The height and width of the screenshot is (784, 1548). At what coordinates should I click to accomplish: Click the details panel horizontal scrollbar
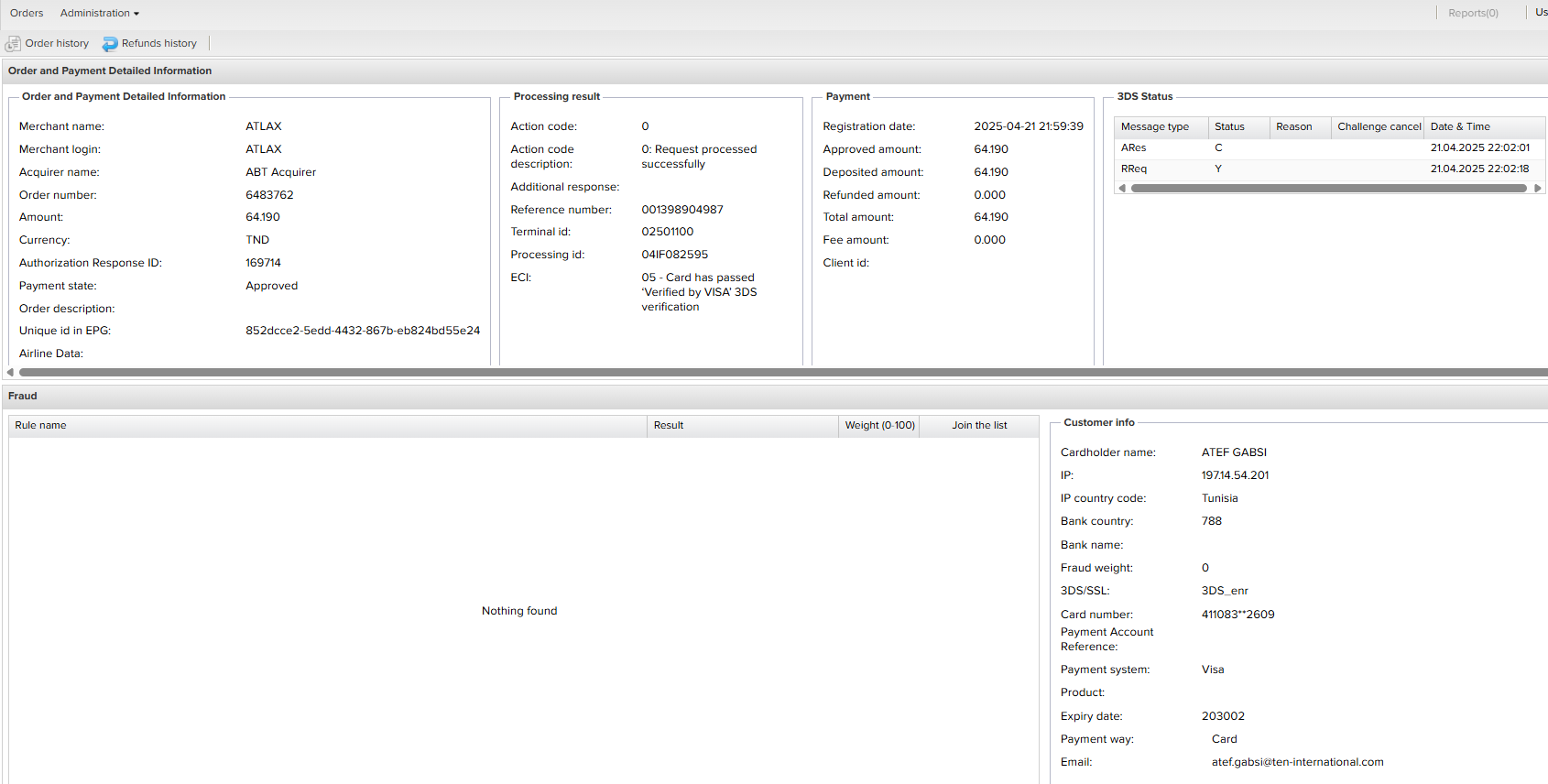coord(779,372)
